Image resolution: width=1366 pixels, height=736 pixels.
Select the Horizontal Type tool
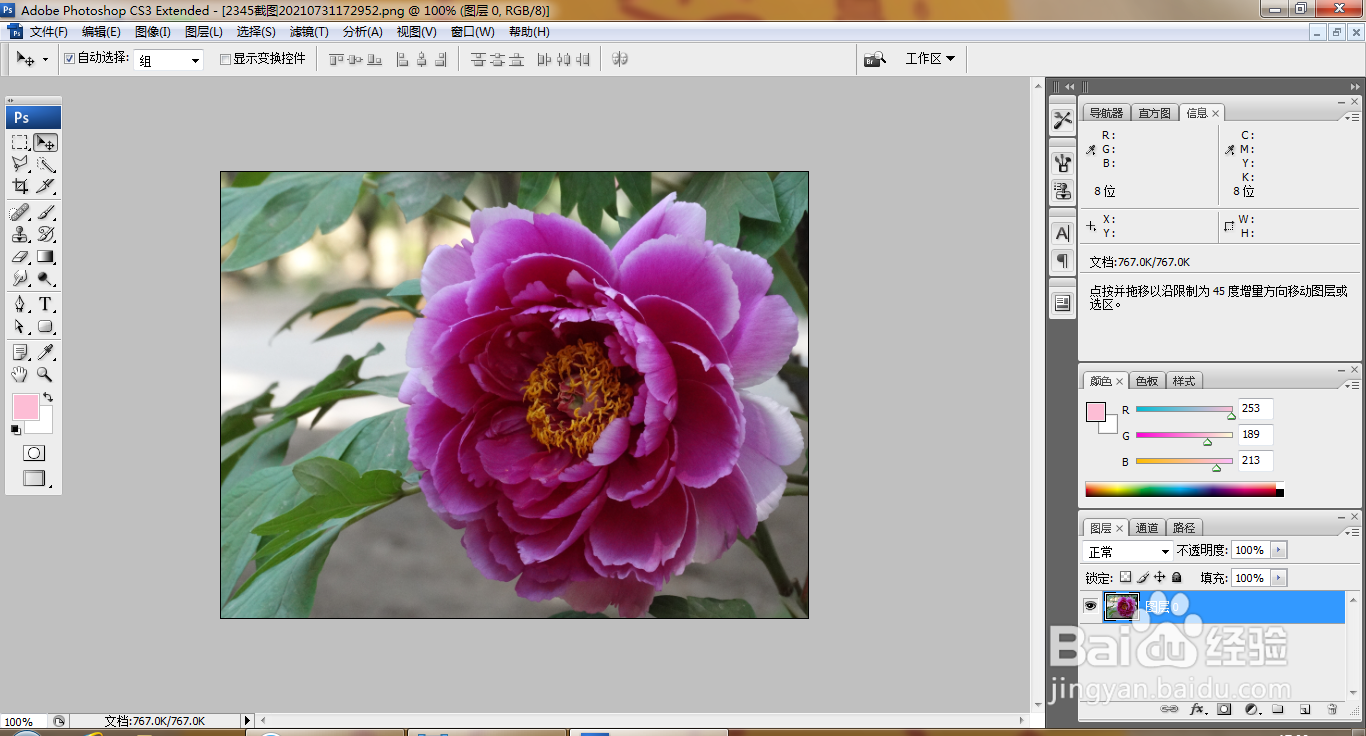pos(45,305)
